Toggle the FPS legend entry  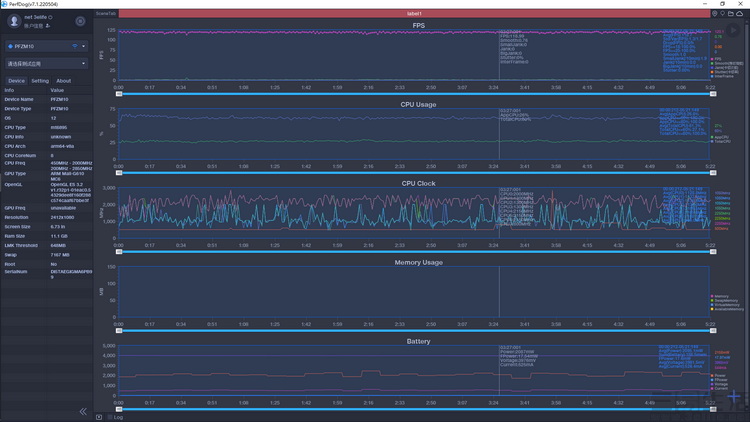pos(717,59)
